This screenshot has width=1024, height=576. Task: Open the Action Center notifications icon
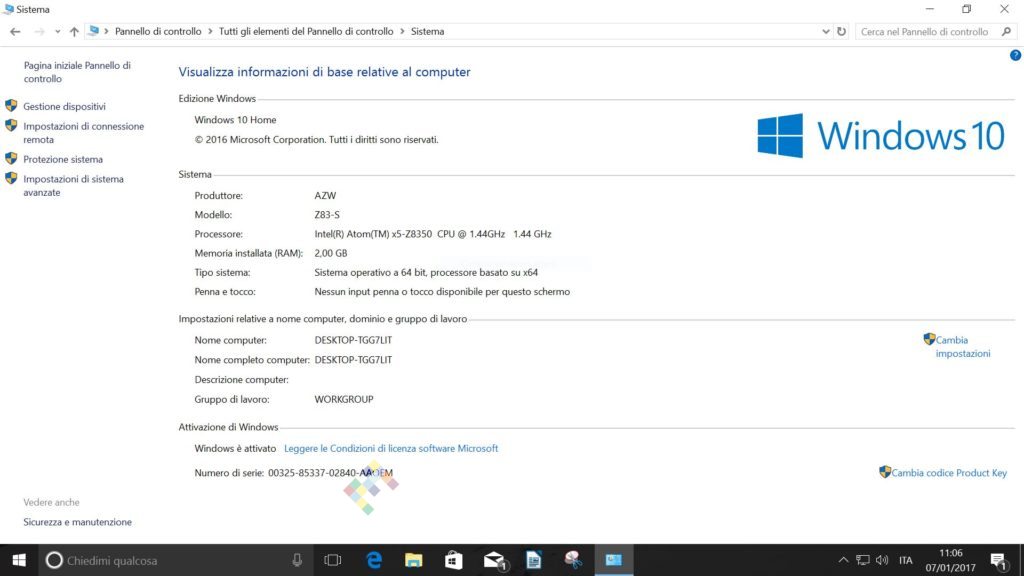pos(998,560)
